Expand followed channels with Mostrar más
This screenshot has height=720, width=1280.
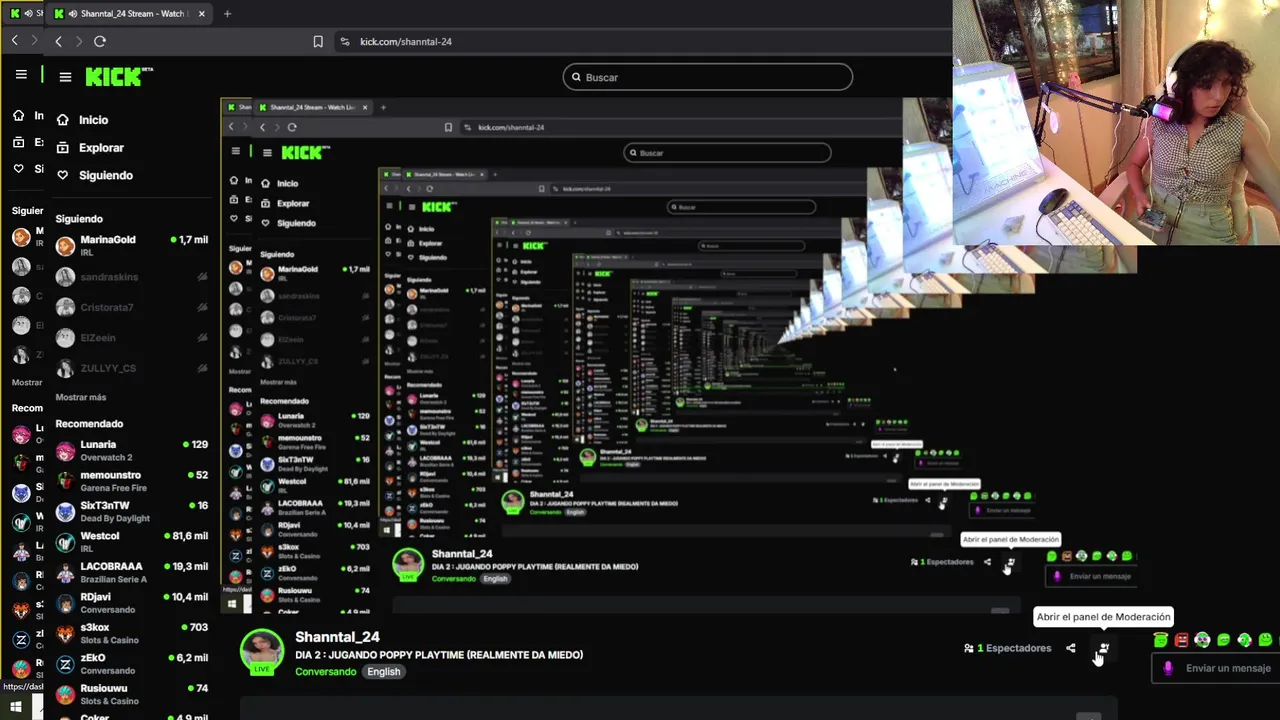(81, 397)
